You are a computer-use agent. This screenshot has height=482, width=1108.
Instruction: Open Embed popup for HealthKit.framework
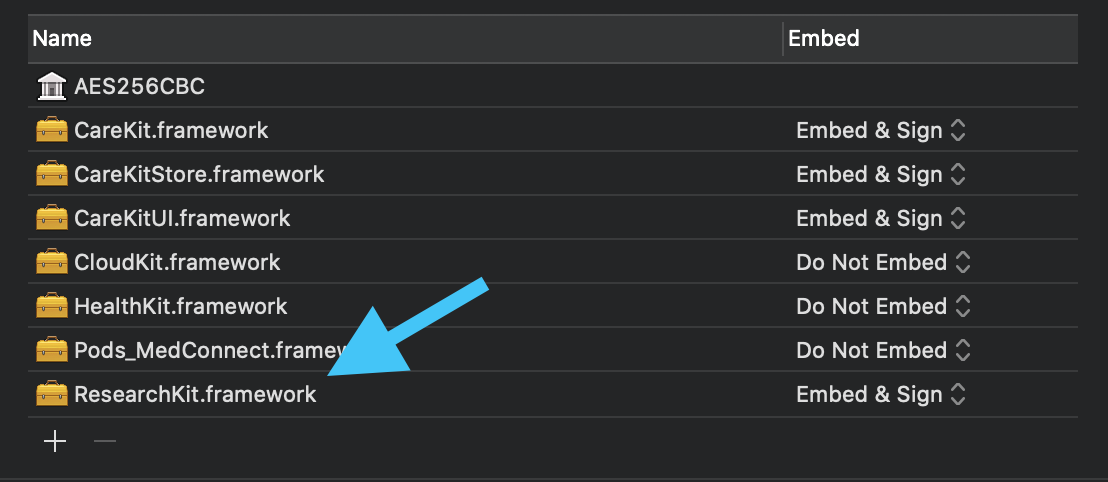pyautogui.click(x=883, y=306)
